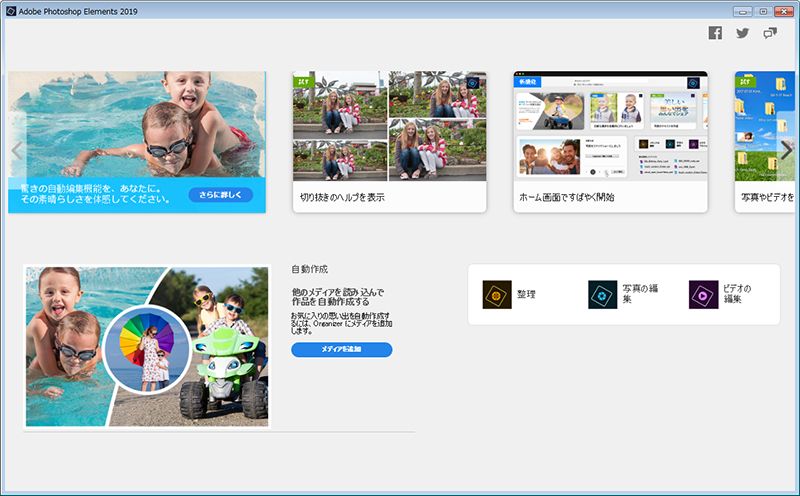This screenshot has width=800, height=496.
Task: Close the Photoshop Elements window
Action: (784, 11)
